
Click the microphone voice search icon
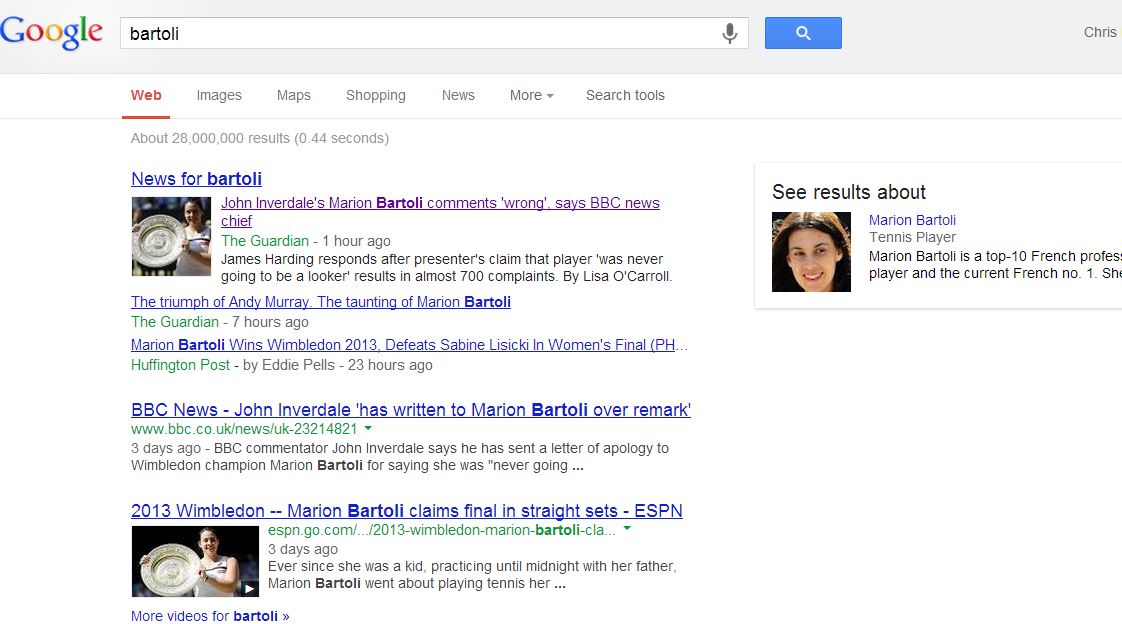(x=729, y=33)
